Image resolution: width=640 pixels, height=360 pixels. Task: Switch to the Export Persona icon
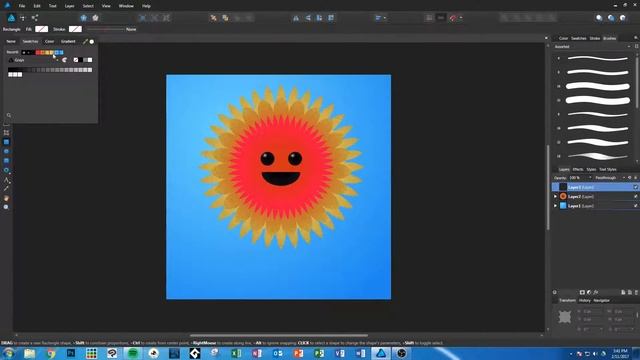tap(35, 18)
